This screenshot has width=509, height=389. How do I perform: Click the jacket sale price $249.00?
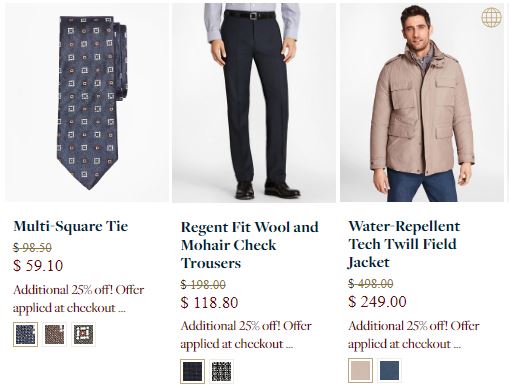point(377,302)
